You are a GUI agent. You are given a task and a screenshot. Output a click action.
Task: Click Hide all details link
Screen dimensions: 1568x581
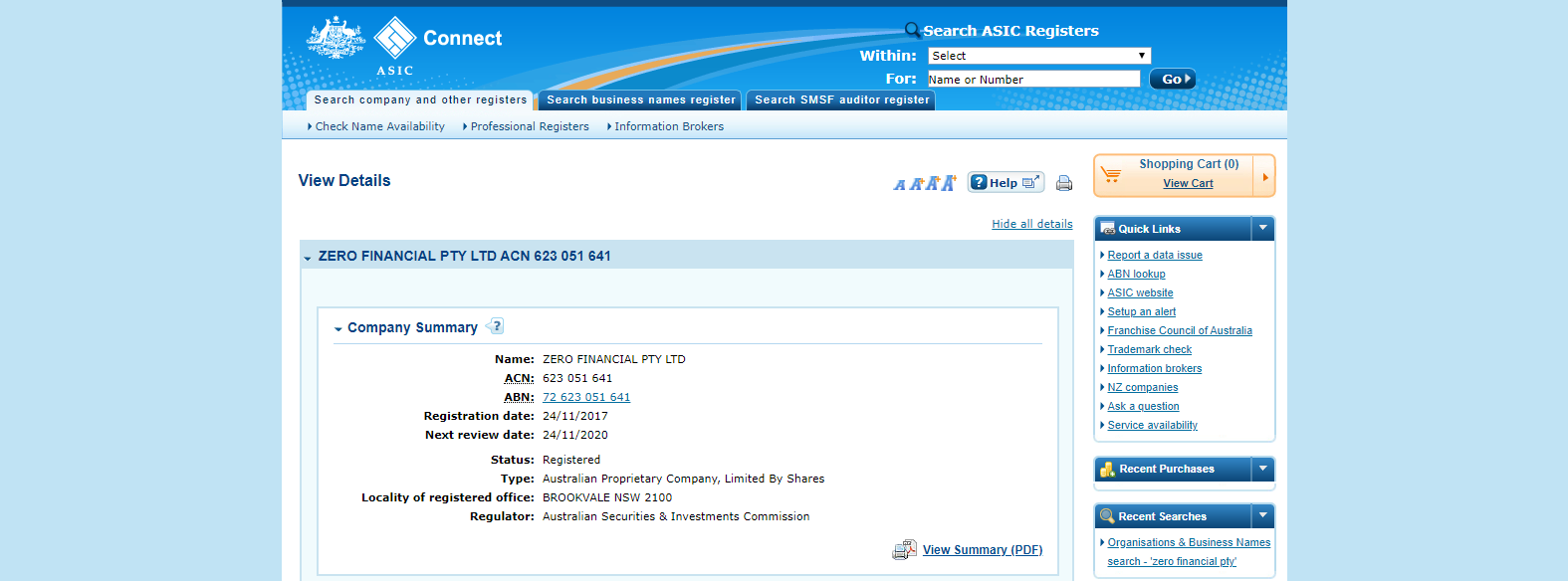click(1032, 224)
